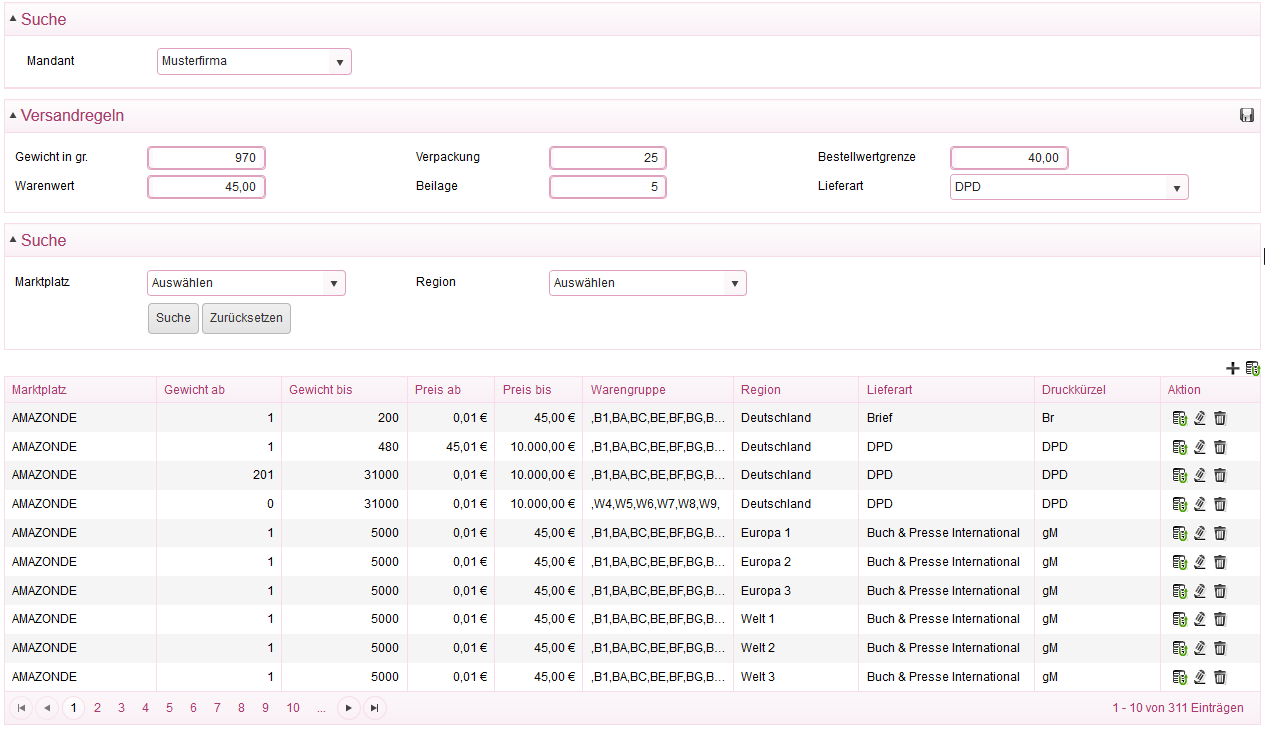Image resolution: width=1265 pixels, height=729 pixels.
Task: Sort by the Gewicht bis column header
Action: pos(344,390)
